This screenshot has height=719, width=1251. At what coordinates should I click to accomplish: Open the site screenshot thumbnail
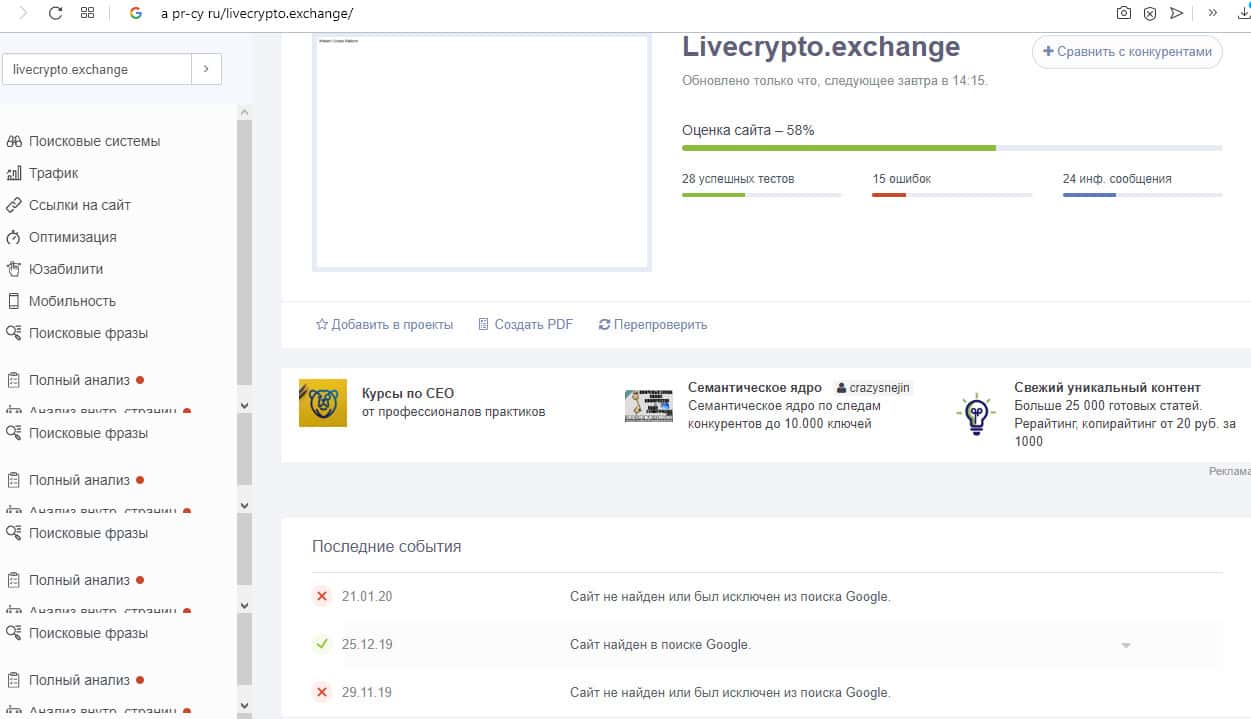[x=482, y=151]
